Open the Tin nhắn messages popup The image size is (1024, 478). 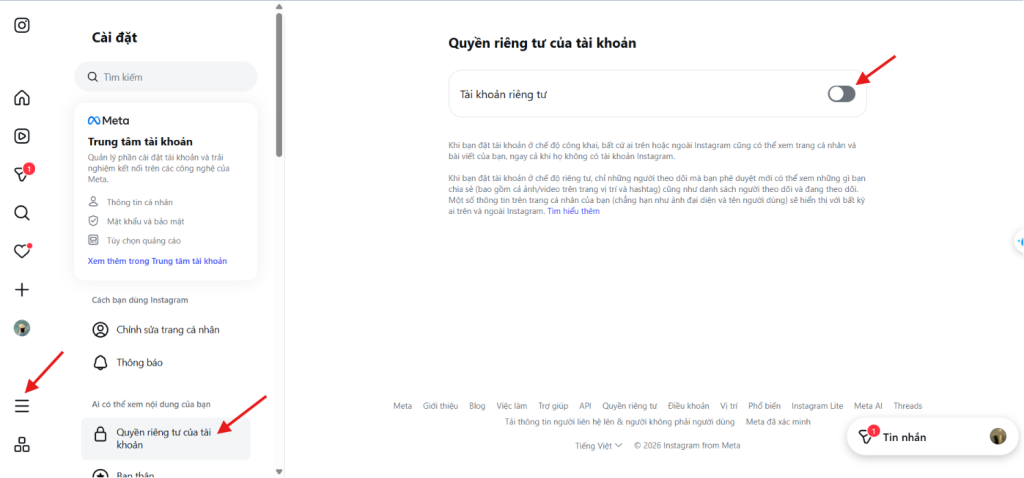pyautogui.click(x=933, y=436)
